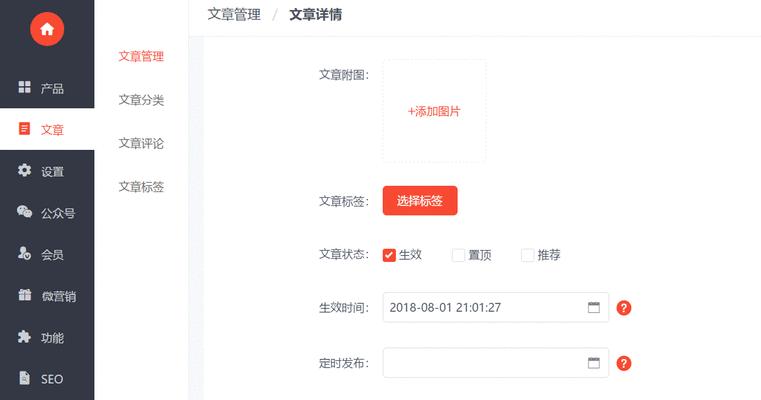
Task: Open 设置 in the sidebar
Action: coord(47,171)
